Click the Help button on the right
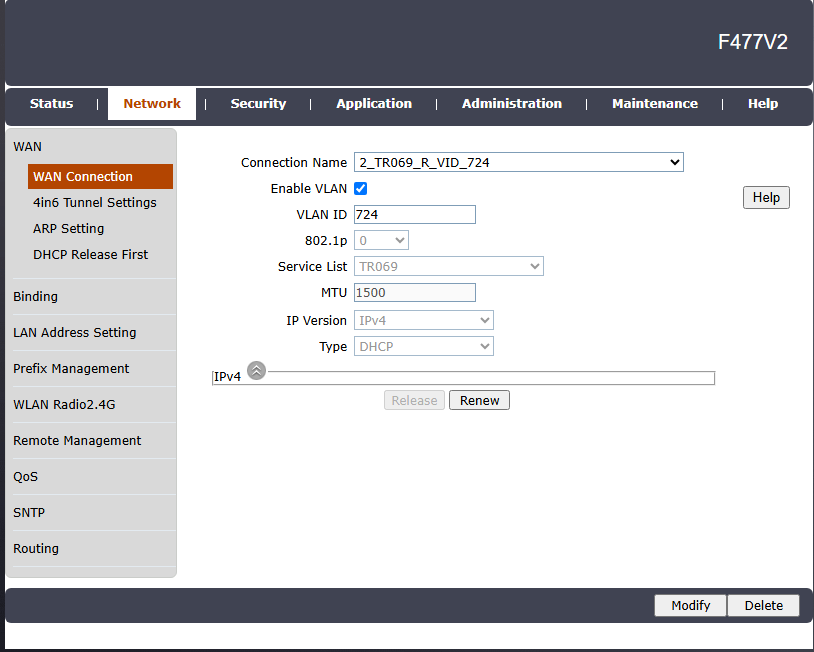 tap(766, 198)
